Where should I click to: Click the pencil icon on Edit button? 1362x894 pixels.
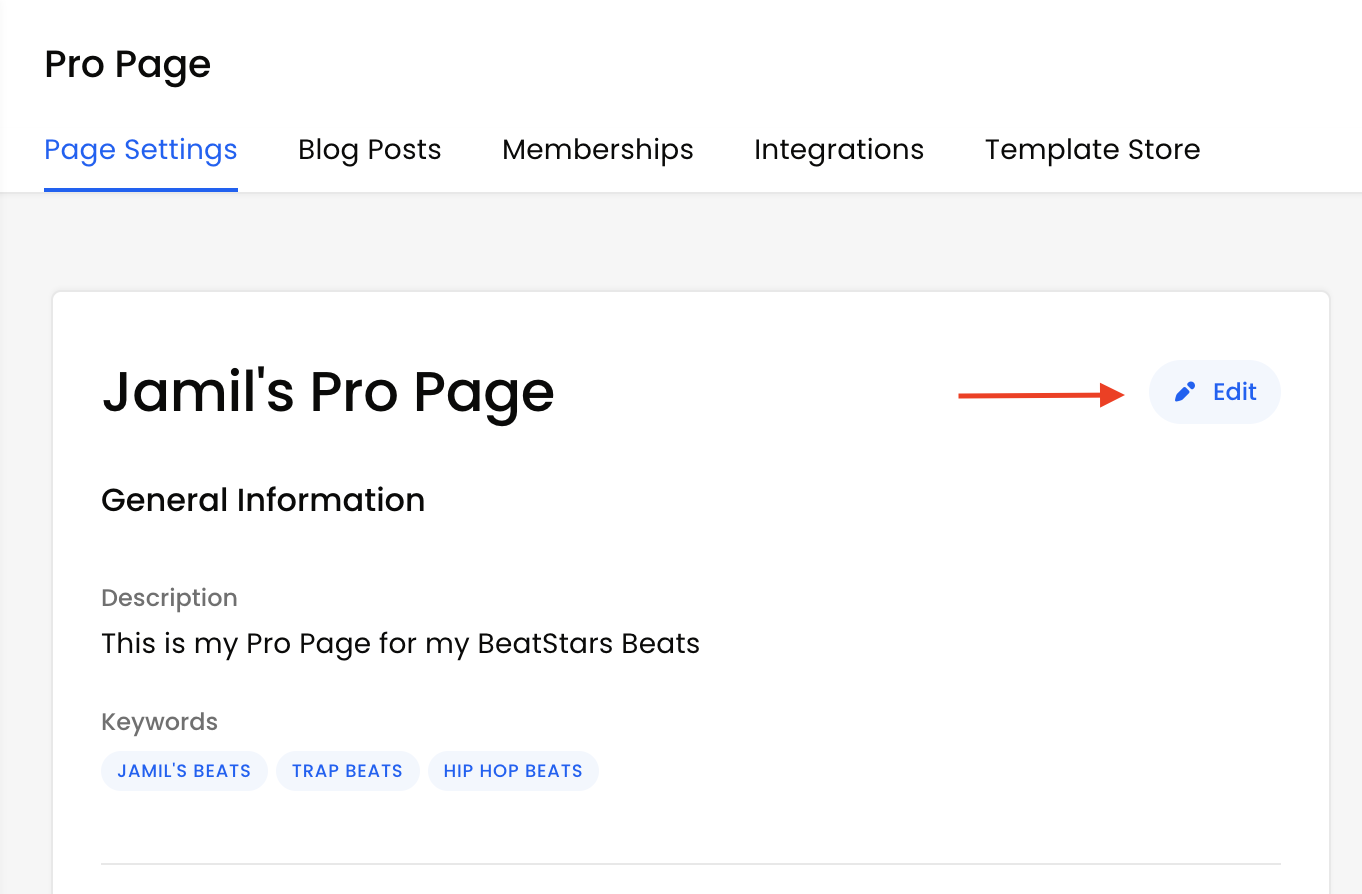[x=1185, y=392]
